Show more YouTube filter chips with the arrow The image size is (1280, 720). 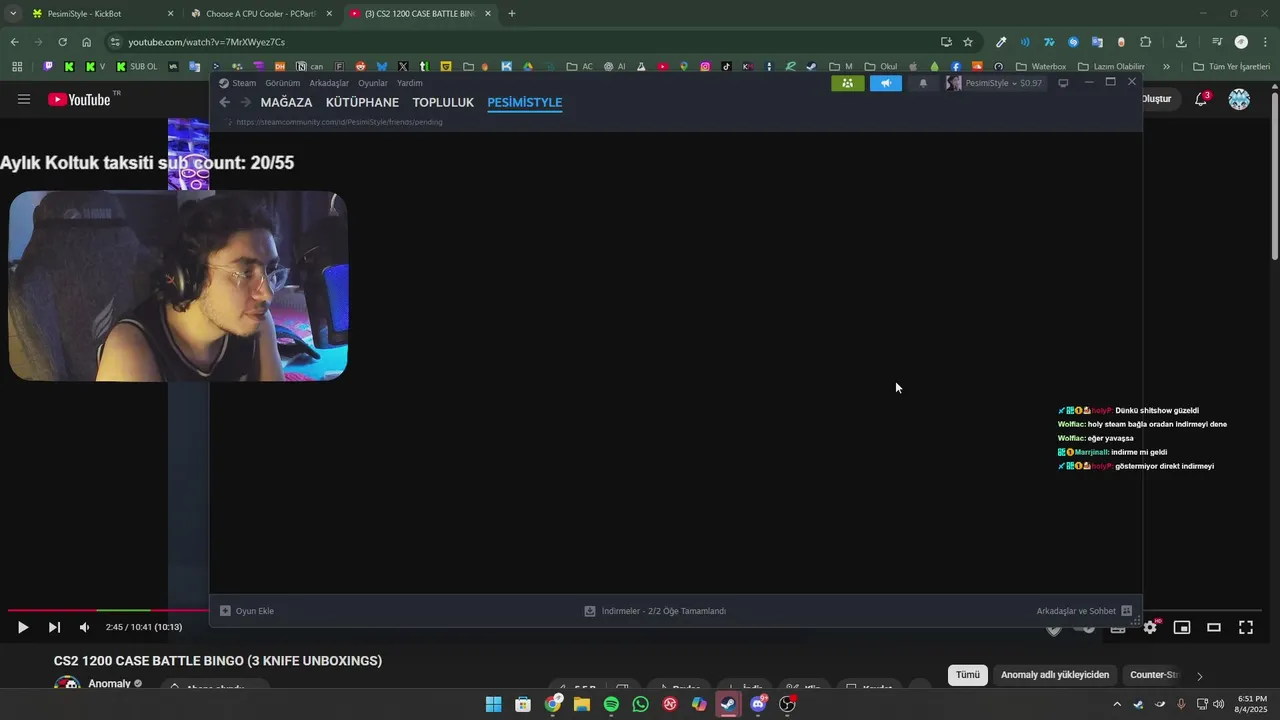tap(1199, 675)
